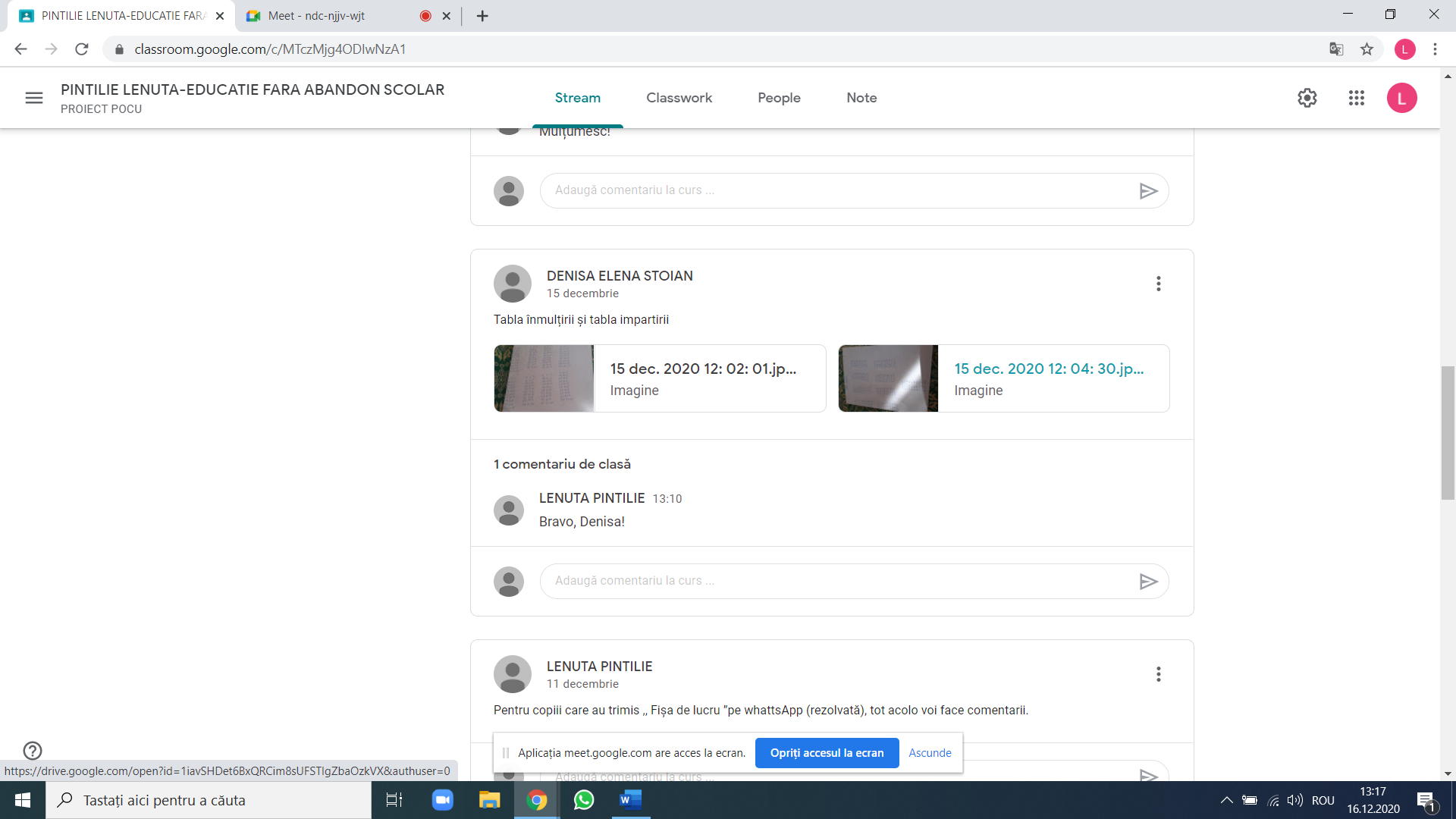Send comment on Denisa's post
Viewport: 1456px width, 819px height.
1148,582
